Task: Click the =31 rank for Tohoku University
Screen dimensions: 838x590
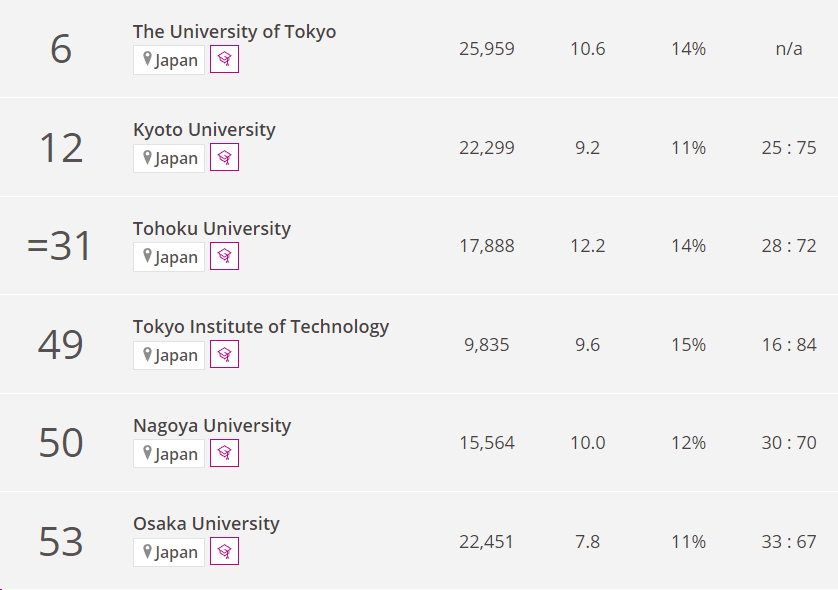Action: [59, 246]
